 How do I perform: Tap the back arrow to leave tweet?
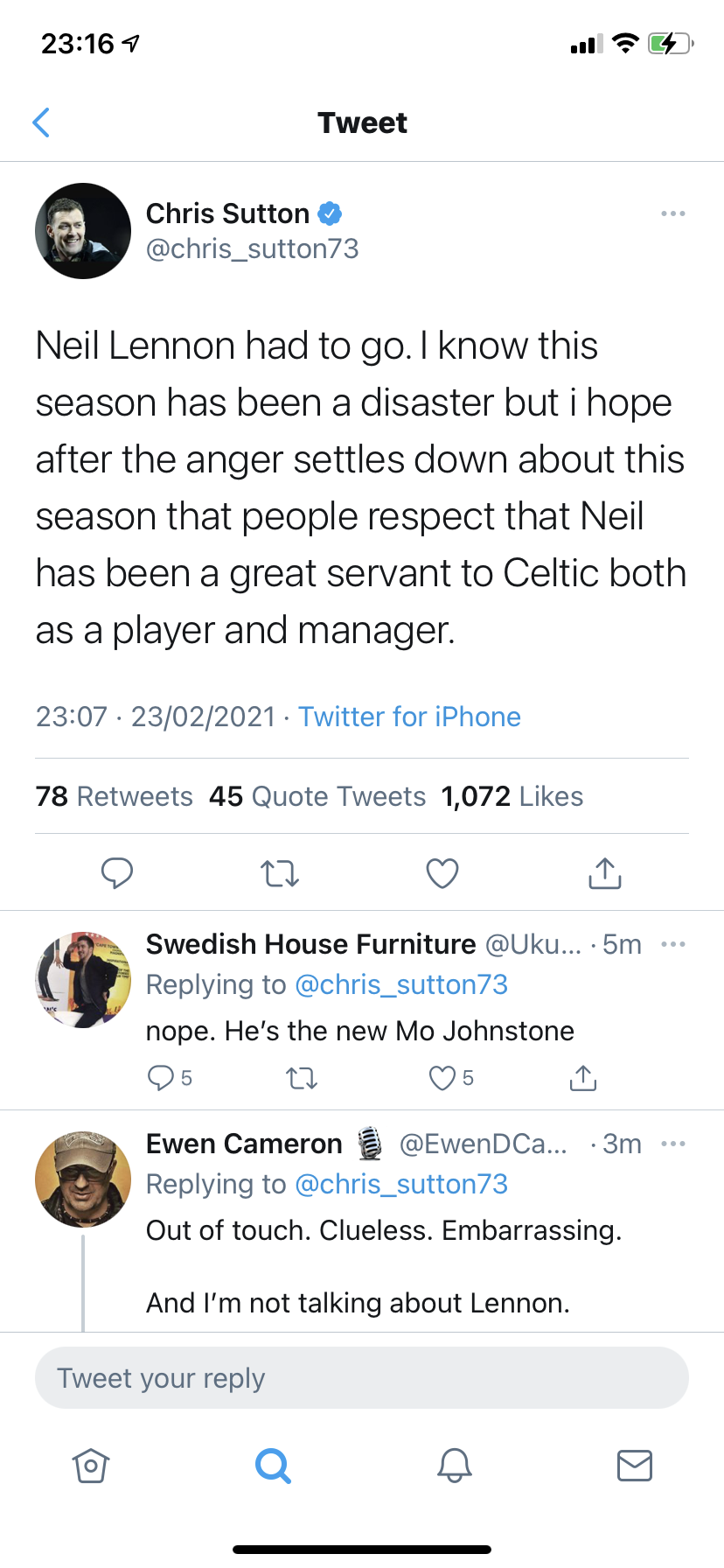(41, 122)
